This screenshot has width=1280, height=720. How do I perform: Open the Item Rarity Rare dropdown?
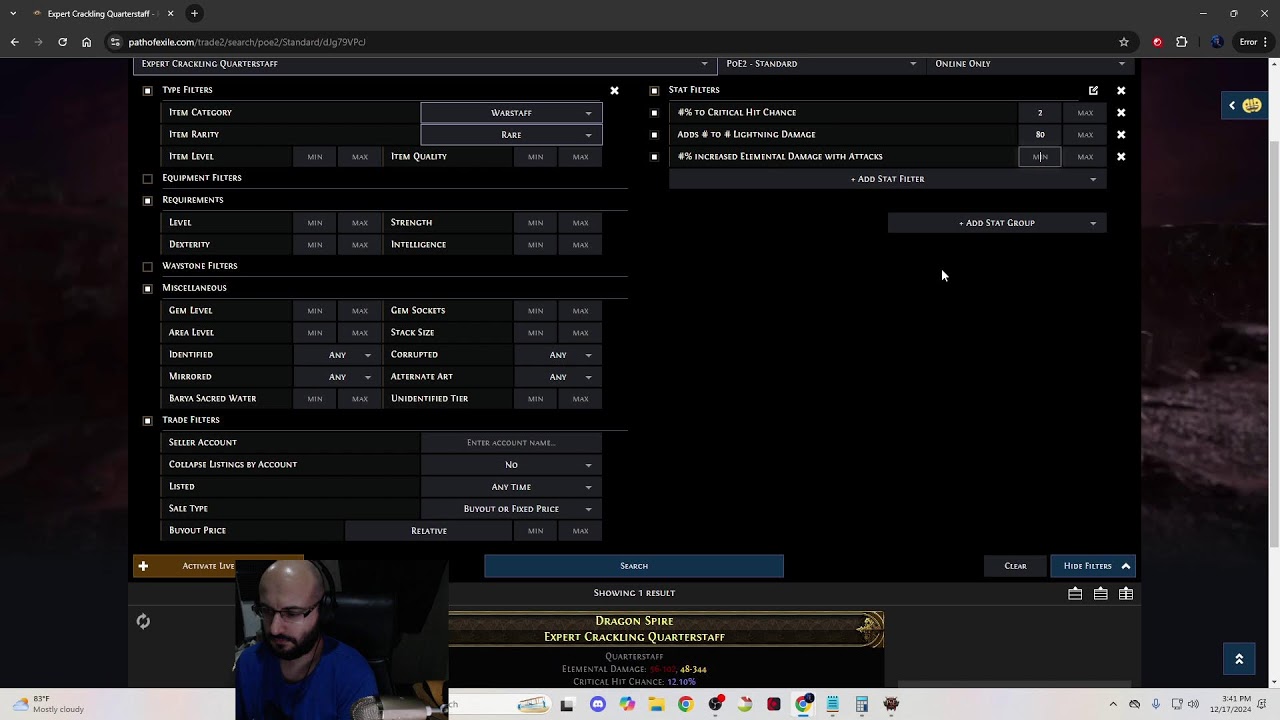(x=511, y=134)
